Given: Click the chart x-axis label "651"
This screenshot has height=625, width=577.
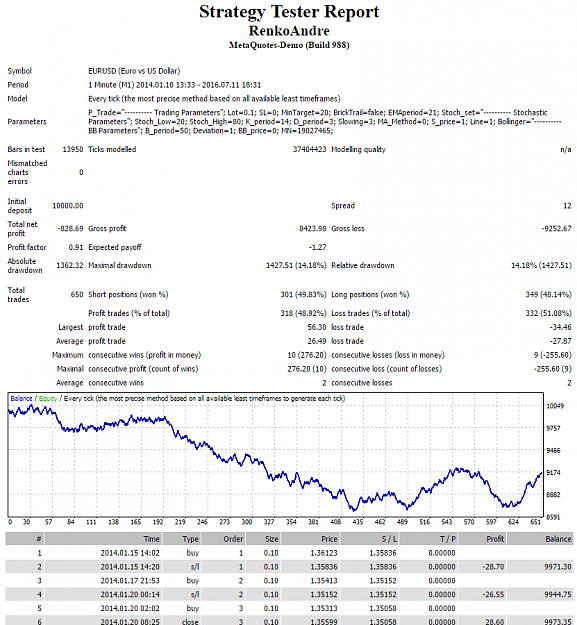Looking at the screenshot, I should click(536, 522).
